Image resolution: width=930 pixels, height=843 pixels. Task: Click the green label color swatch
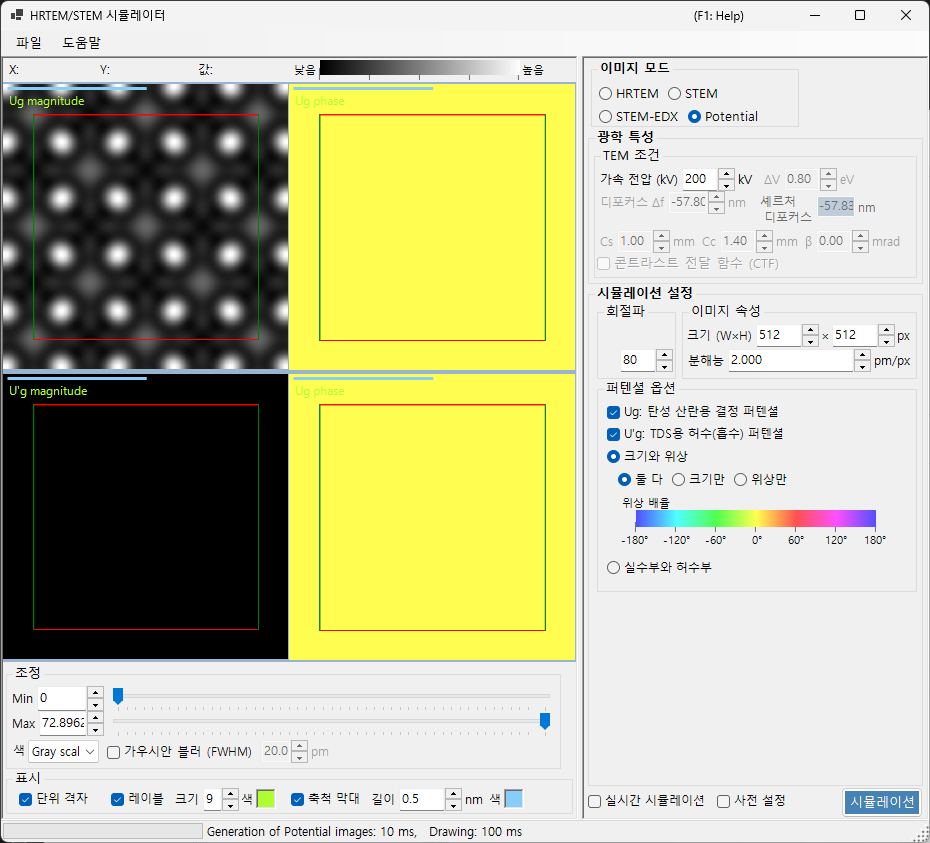pos(266,799)
